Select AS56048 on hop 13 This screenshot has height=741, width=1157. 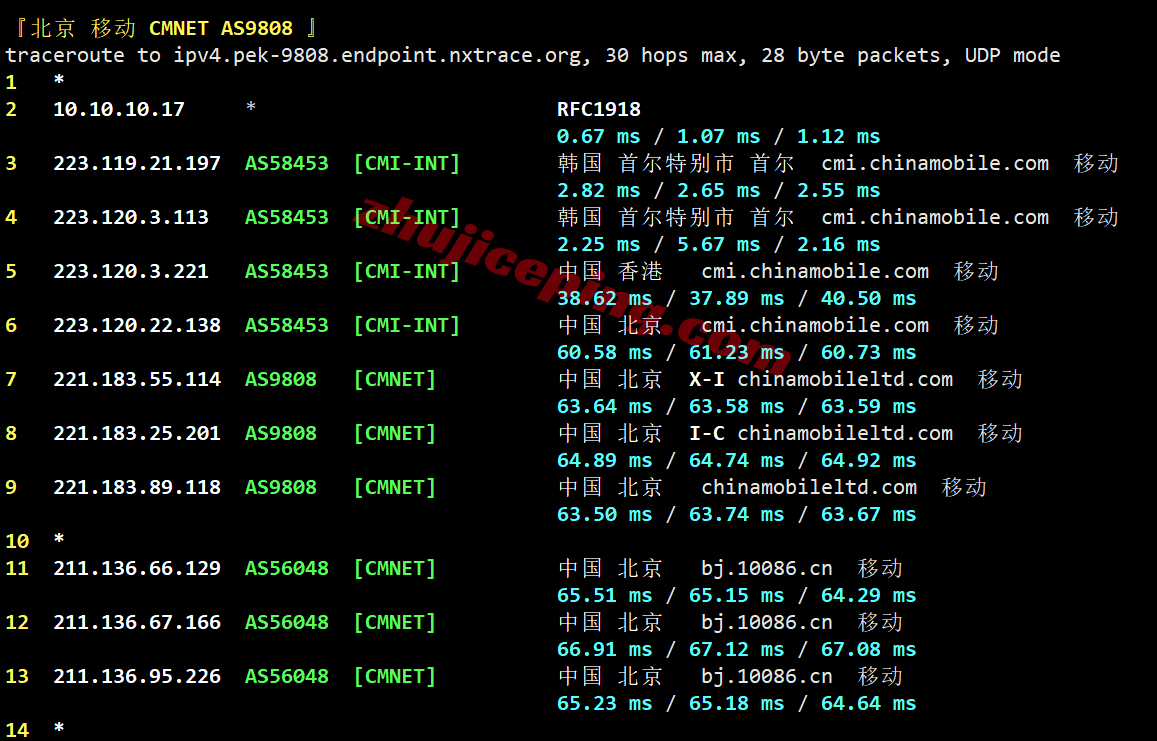point(286,676)
